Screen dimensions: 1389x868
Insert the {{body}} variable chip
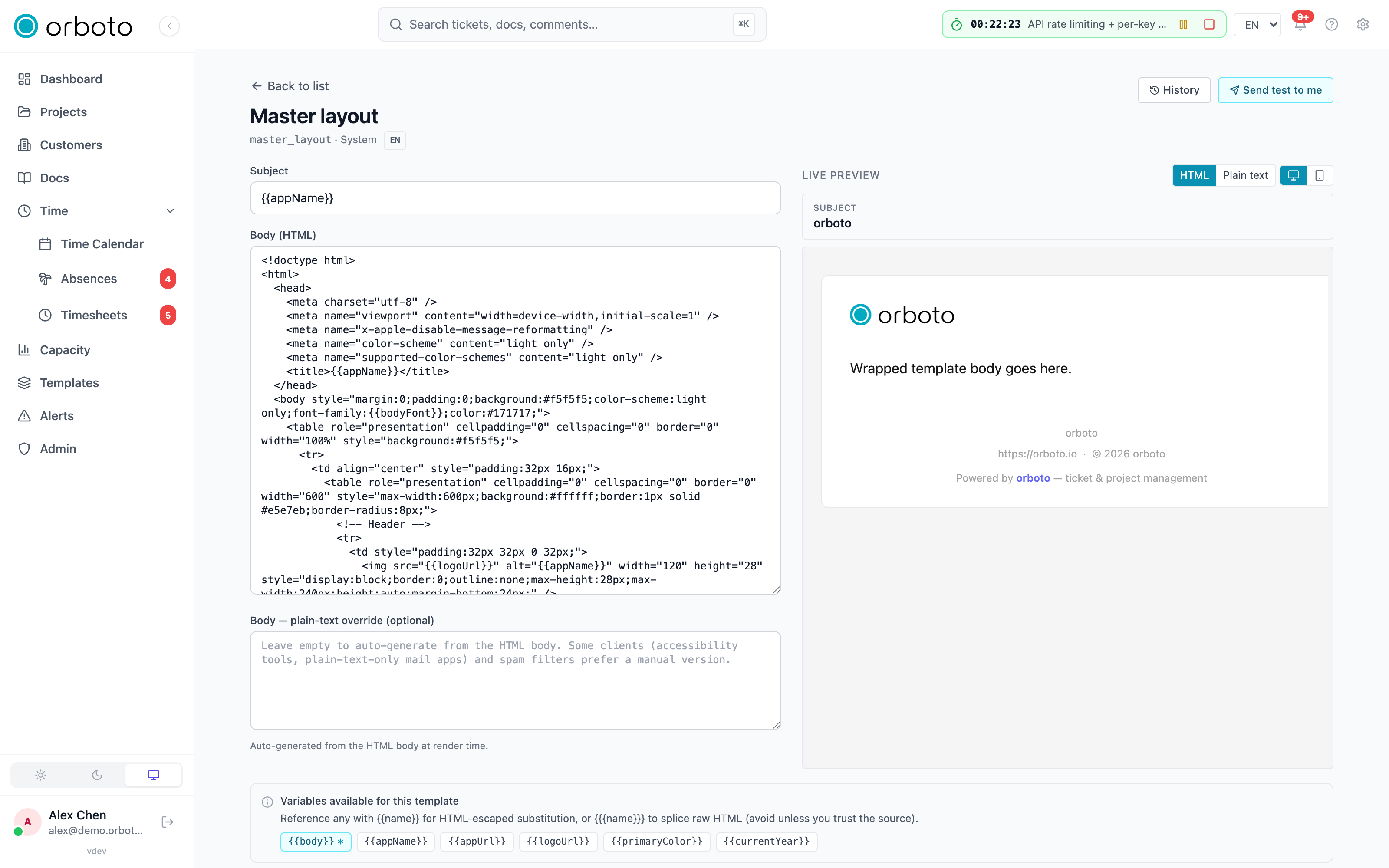315,841
